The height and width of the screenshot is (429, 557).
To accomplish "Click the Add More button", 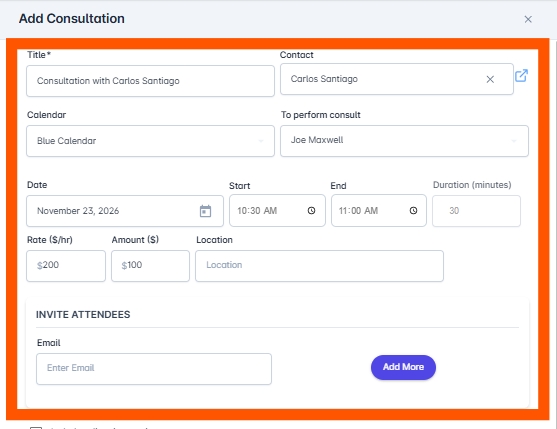I will [403, 367].
